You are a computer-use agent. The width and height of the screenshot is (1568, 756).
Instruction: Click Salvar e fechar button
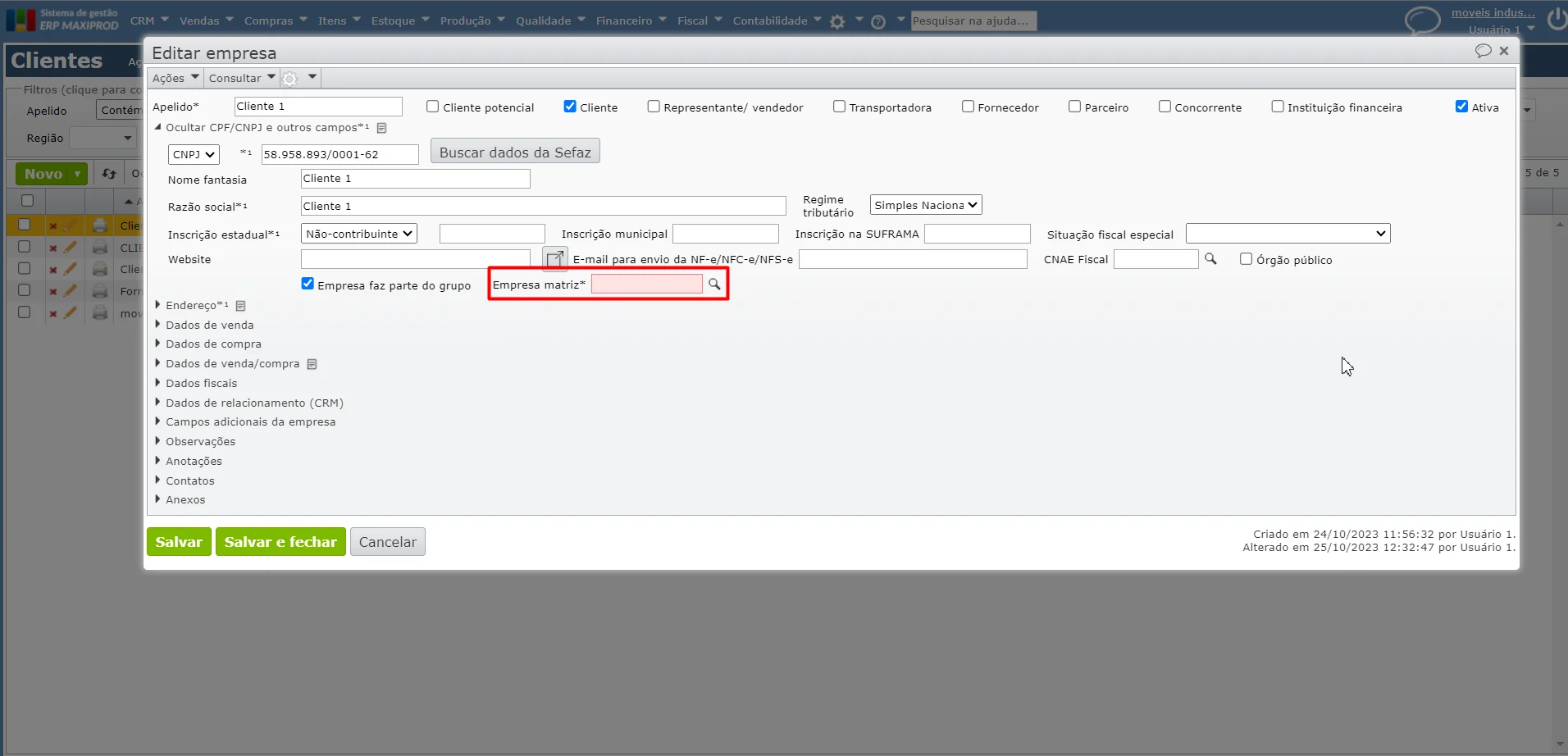[x=280, y=542]
